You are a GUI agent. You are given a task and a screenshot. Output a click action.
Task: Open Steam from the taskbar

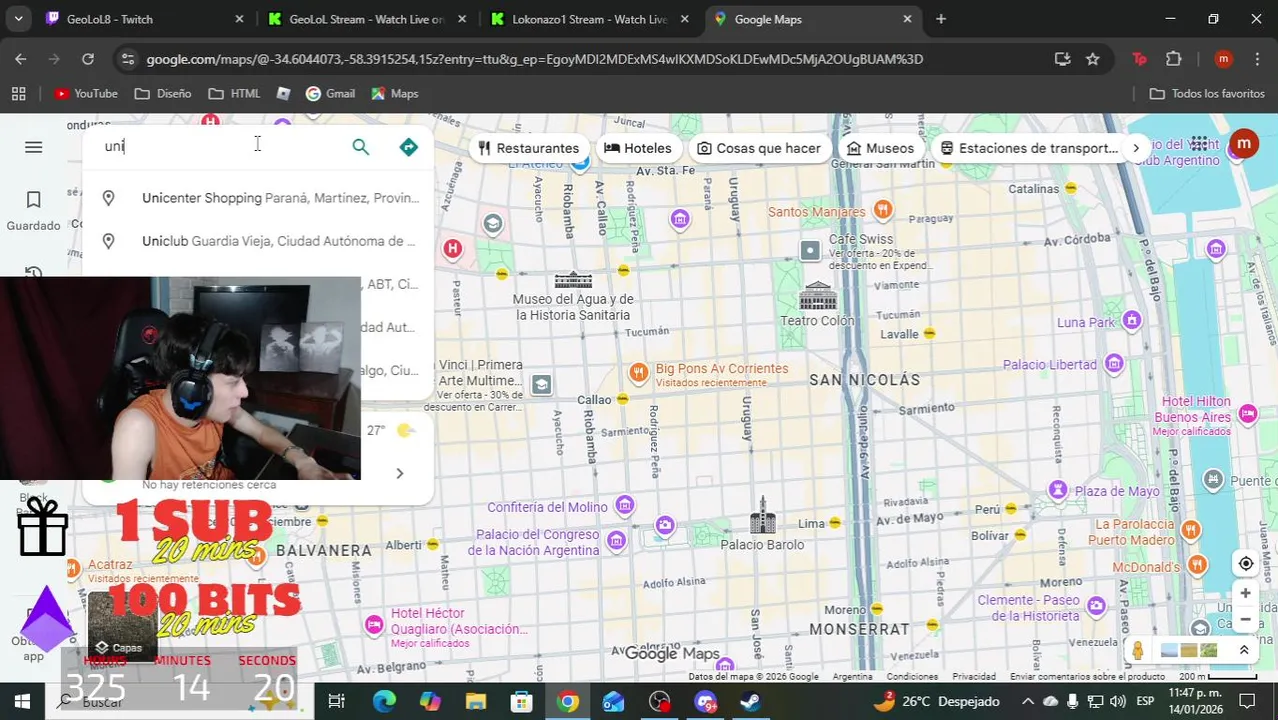[751, 701]
